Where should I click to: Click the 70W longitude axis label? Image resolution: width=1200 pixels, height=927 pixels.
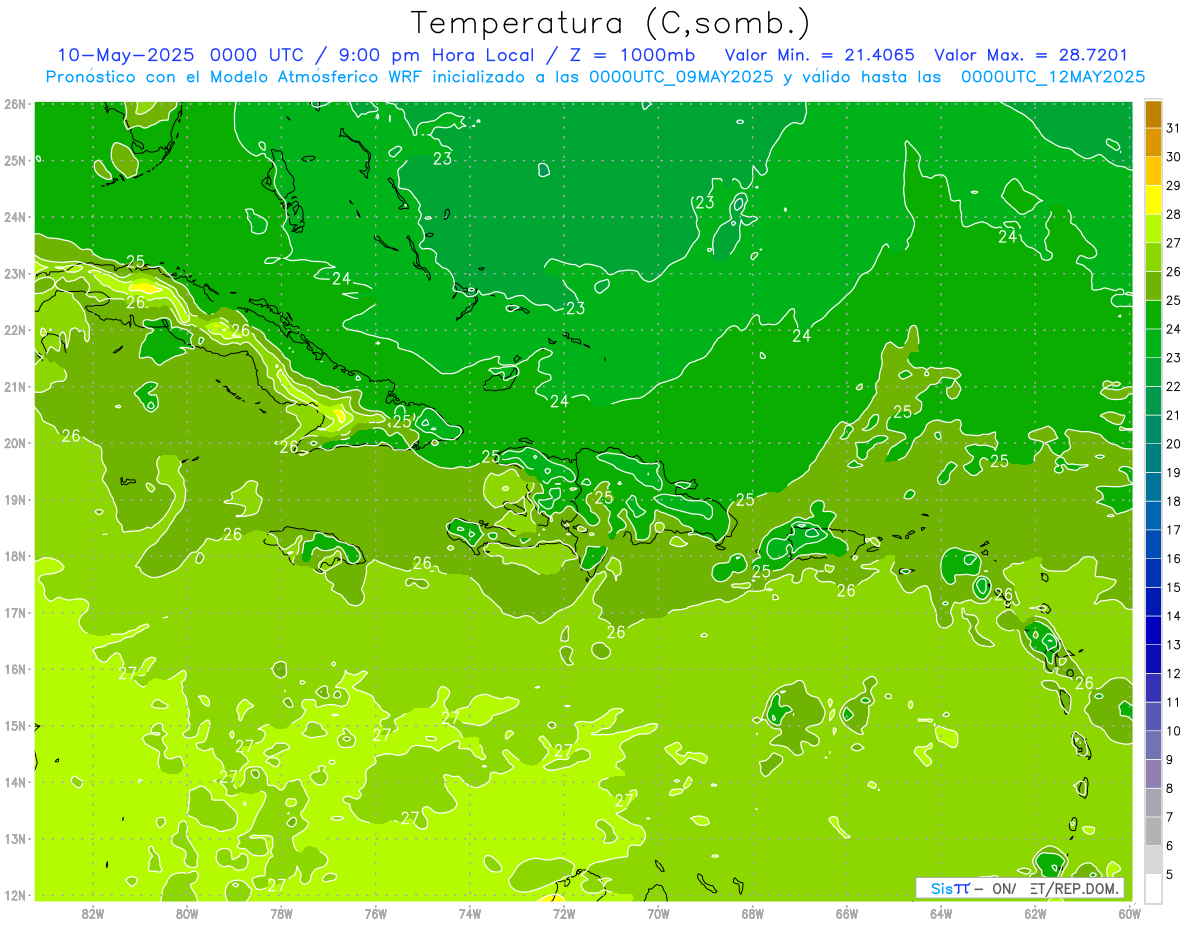[658, 913]
